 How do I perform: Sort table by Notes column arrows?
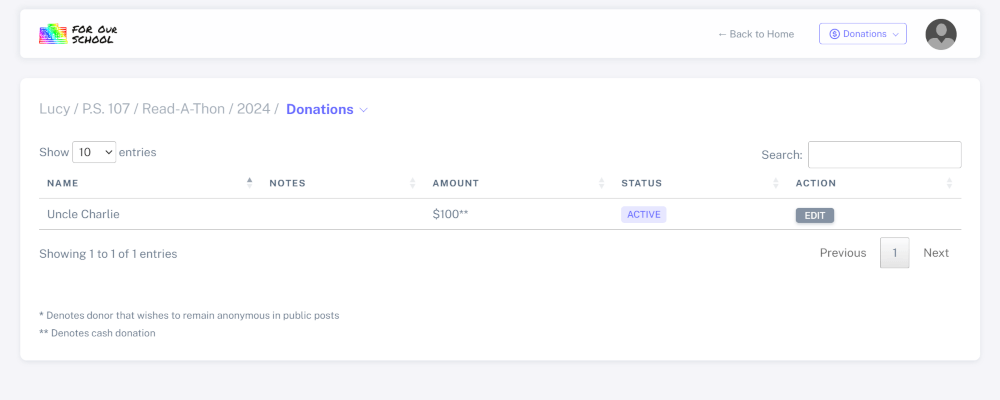413,183
